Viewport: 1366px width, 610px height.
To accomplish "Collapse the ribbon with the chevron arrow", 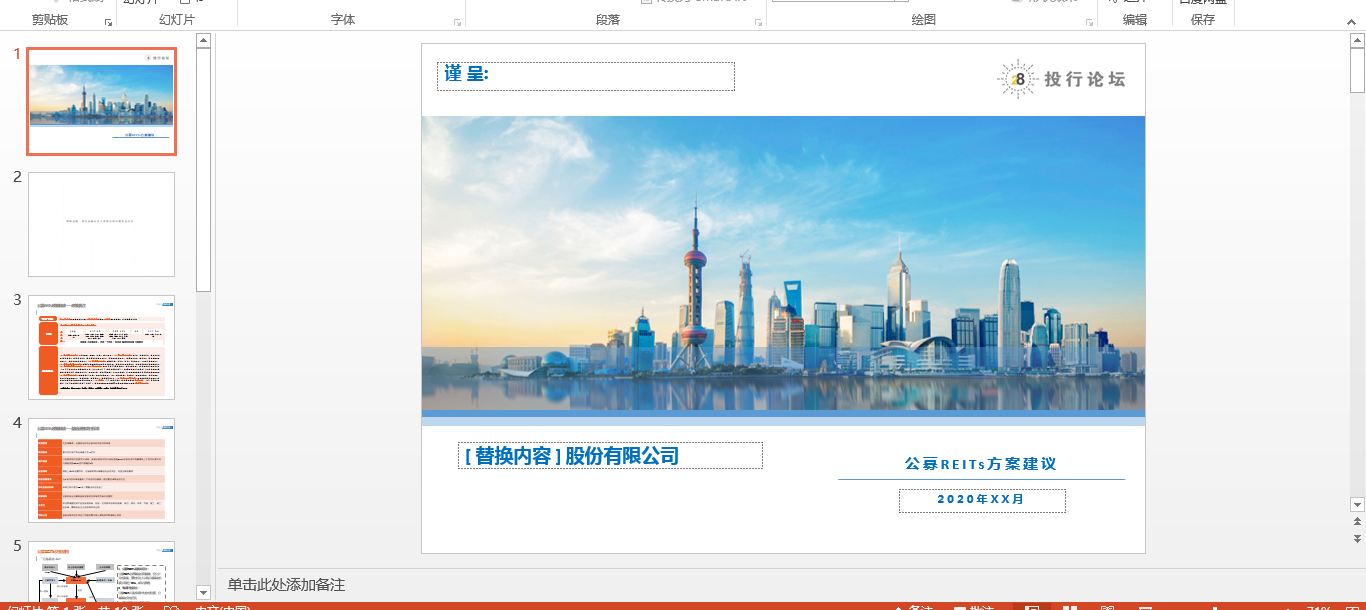I will [1350, 20].
